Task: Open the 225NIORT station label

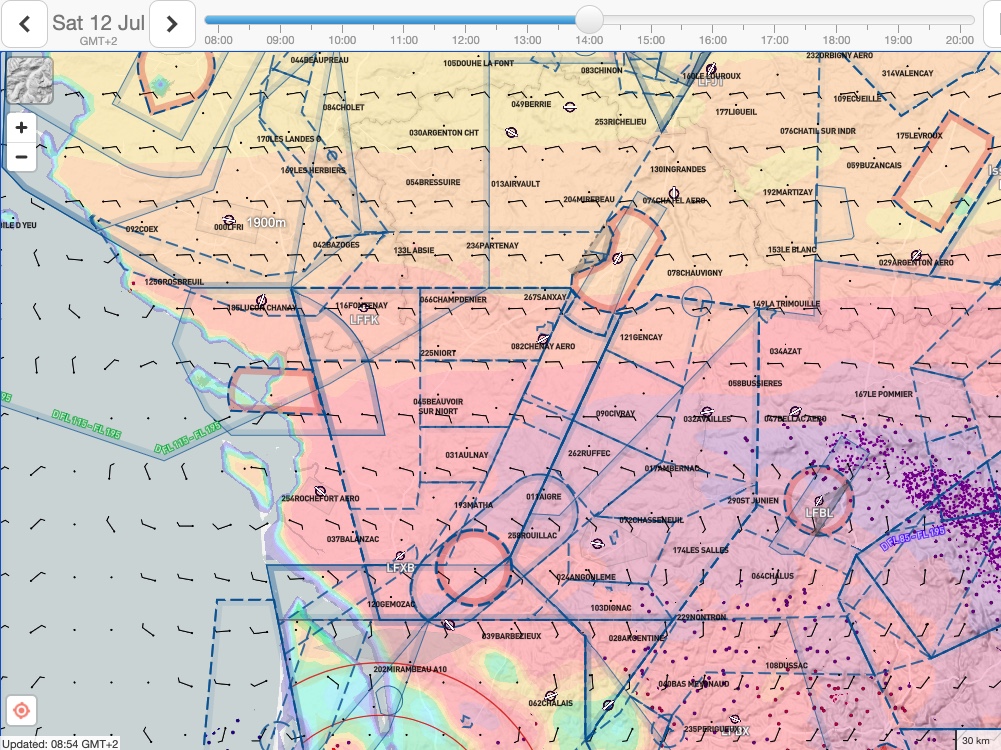Action: click(440, 353)
